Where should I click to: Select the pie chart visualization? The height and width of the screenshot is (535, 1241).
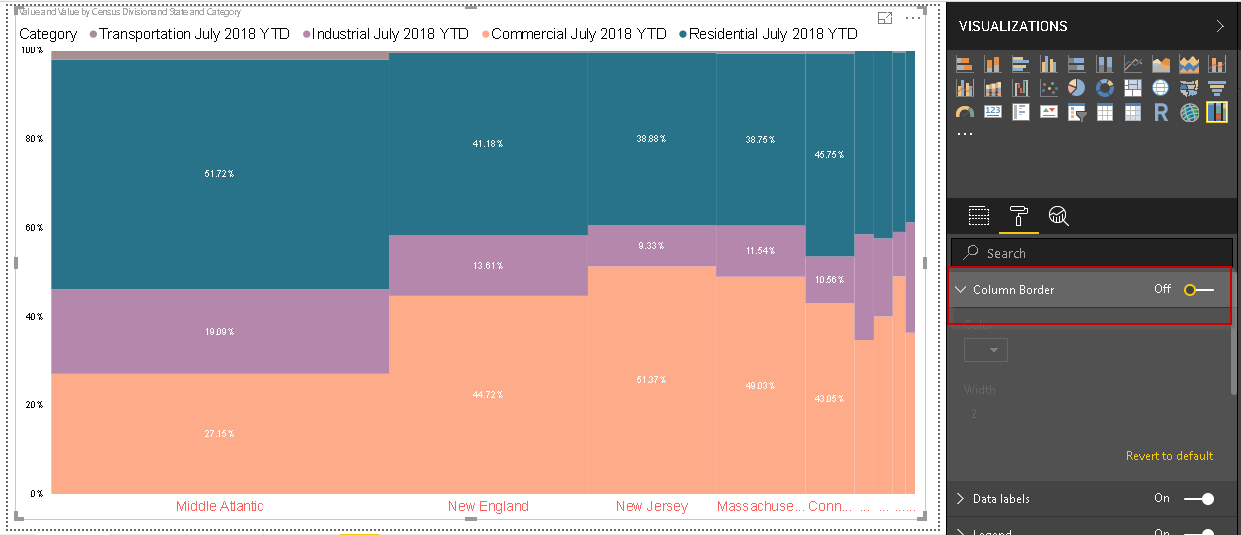tap(1076, 88)
